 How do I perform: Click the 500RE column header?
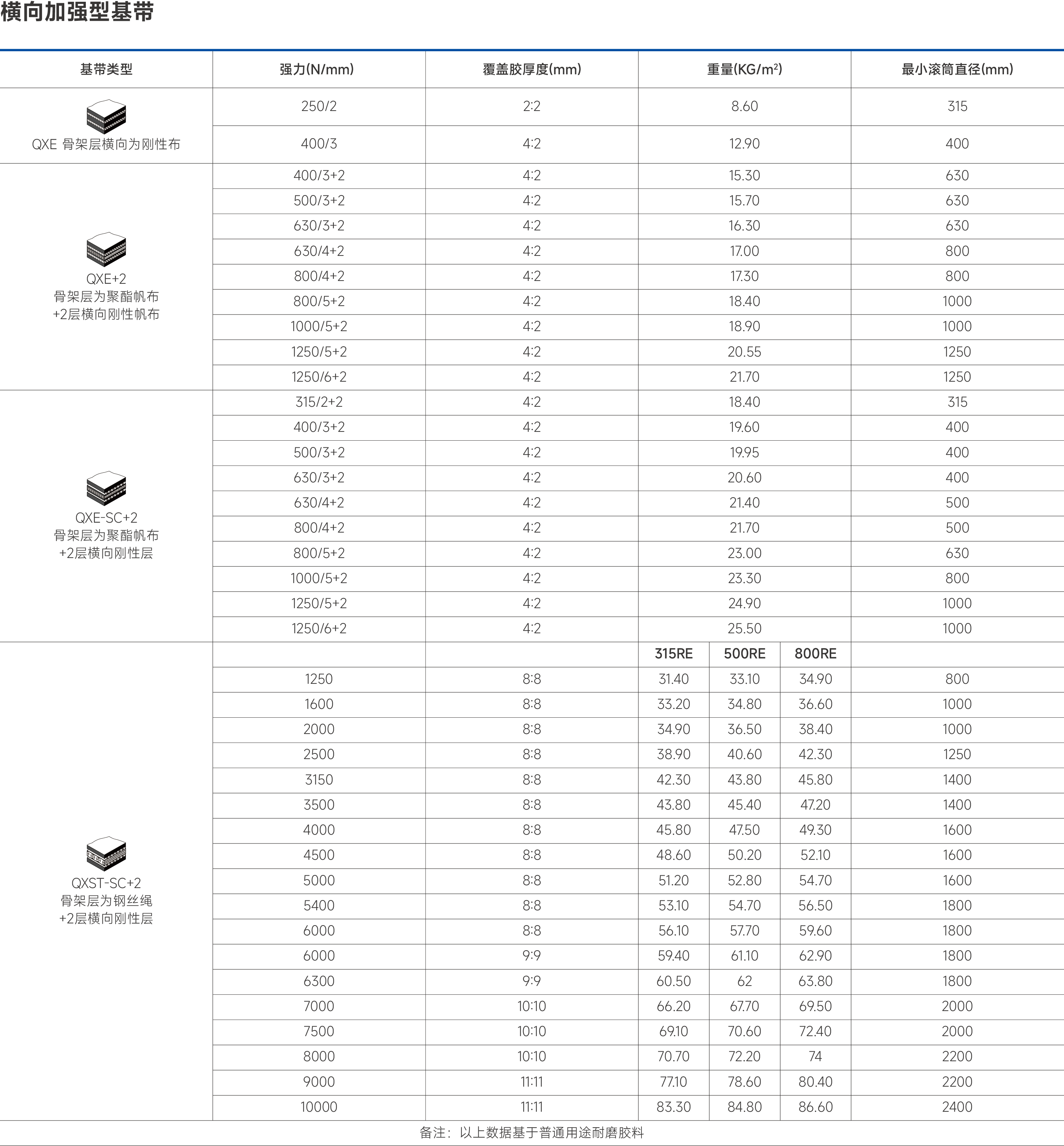point(744,654)
